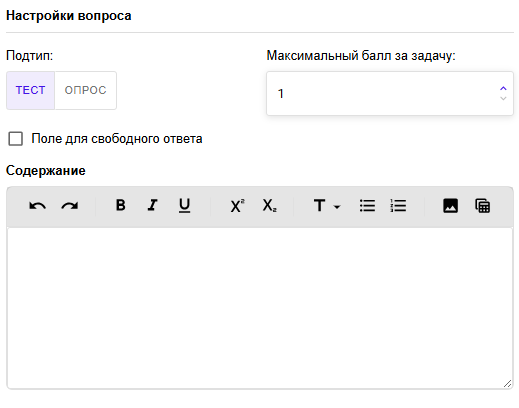
Task: Insert a numbered list
Action: pos(398,206)
